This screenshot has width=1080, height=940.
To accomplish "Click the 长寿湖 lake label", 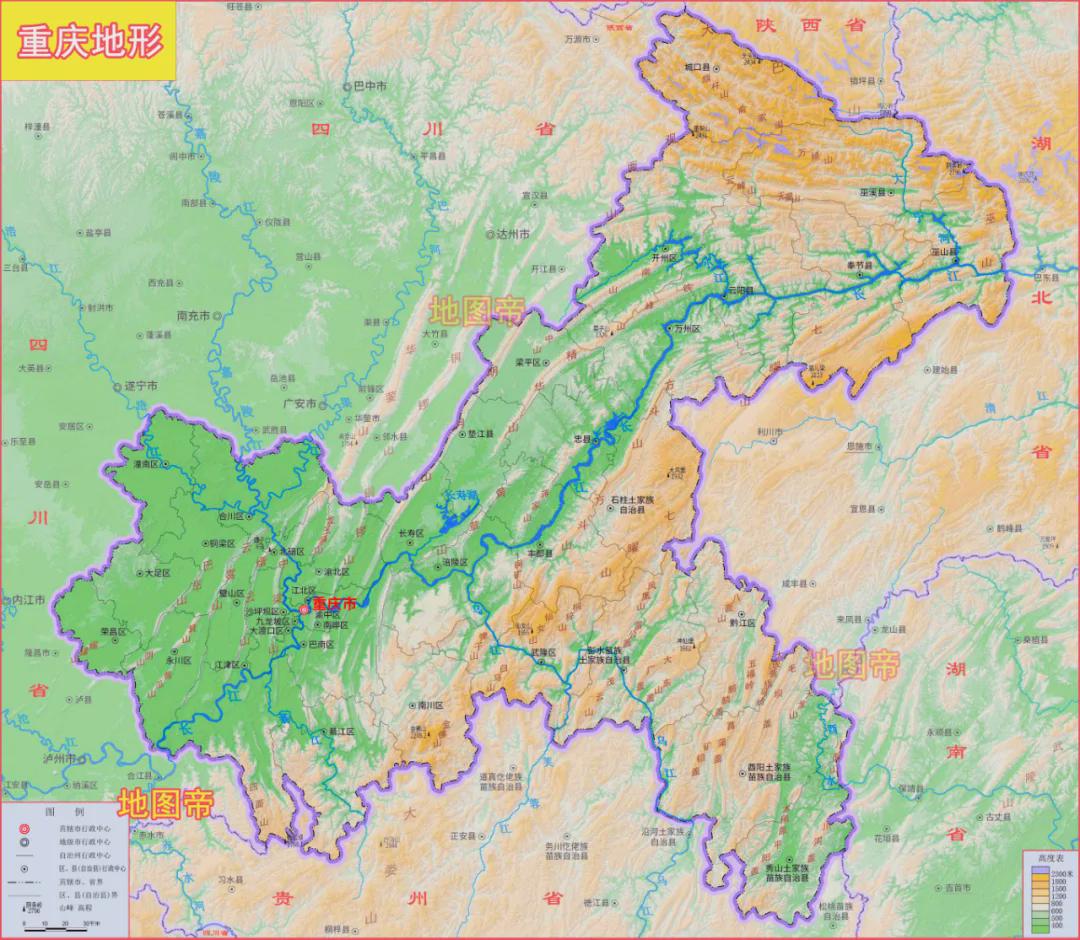I will [460, 495].
